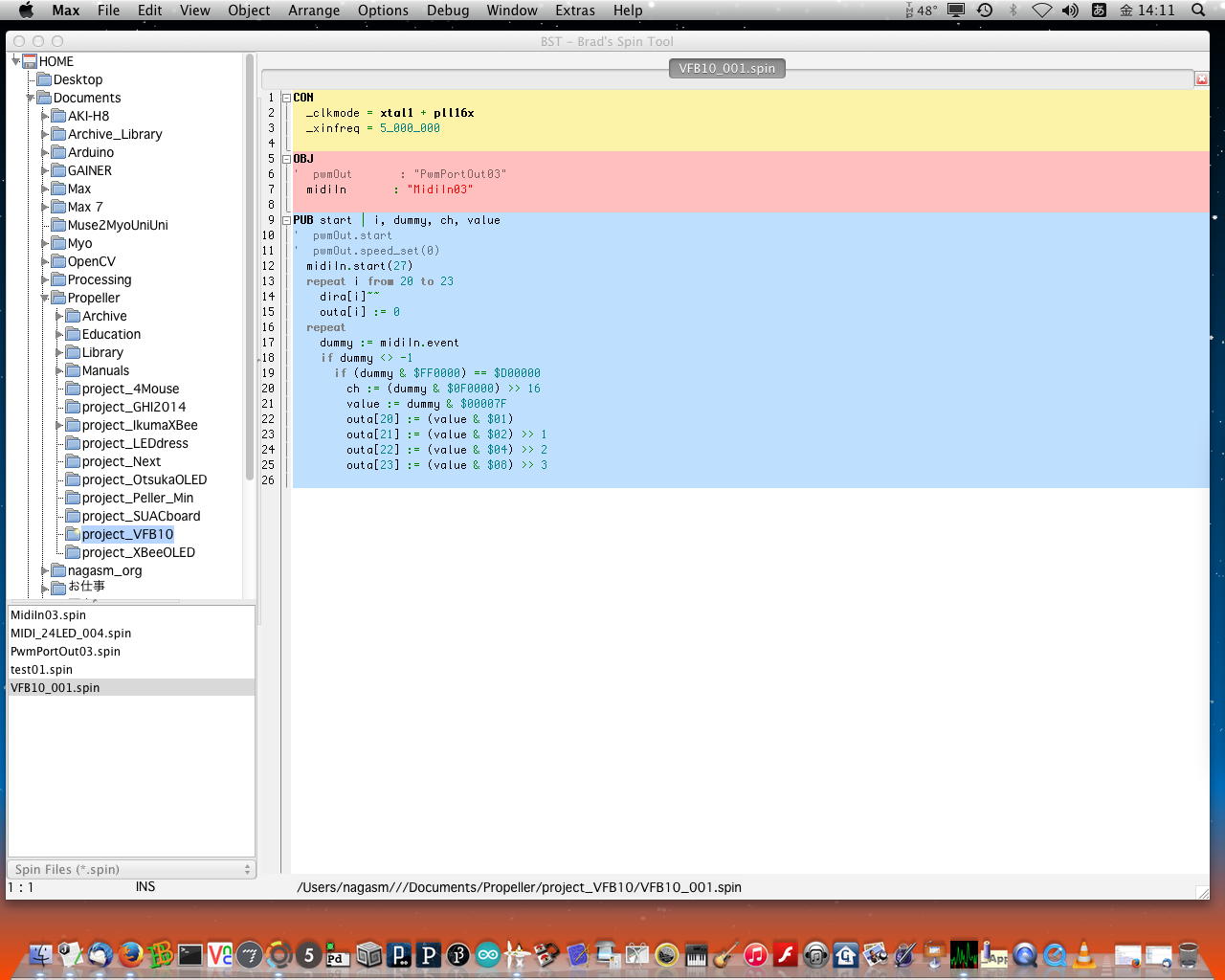1225x980 pixels.
Task: Click the red close-tab icon in editor
Action: click(1201, 78)
